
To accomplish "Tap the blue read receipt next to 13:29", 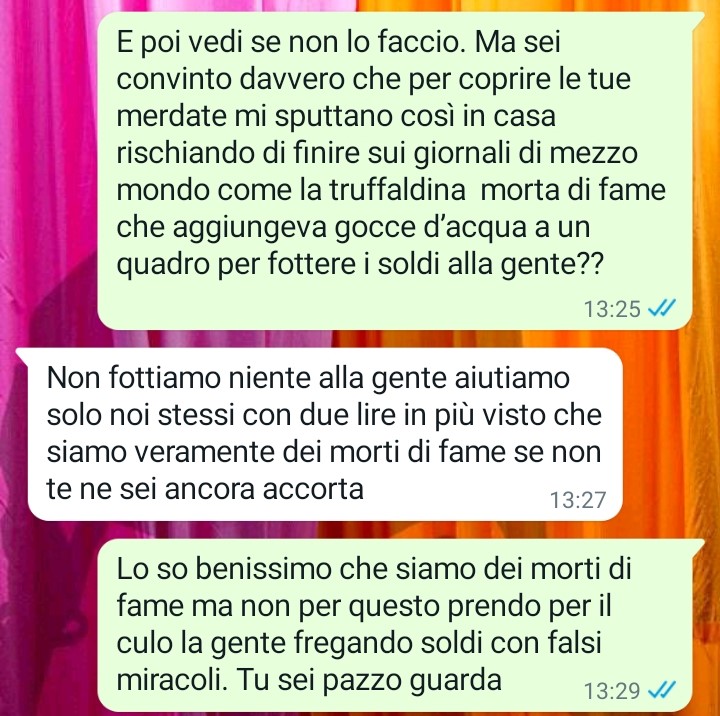I will pos(662,690).
